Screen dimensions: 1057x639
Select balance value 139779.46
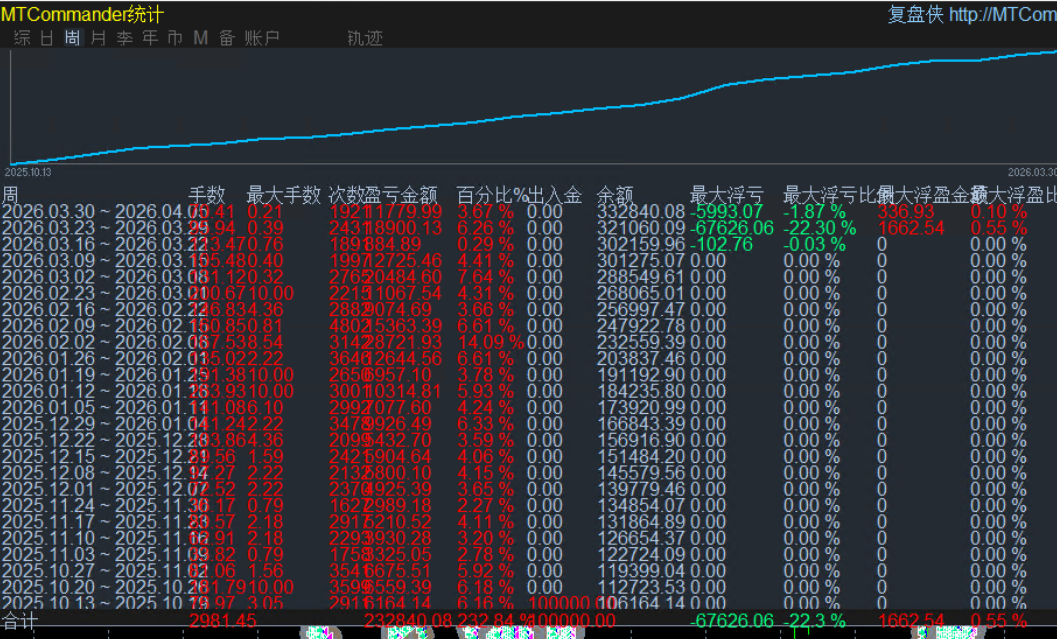click(640, 489)
